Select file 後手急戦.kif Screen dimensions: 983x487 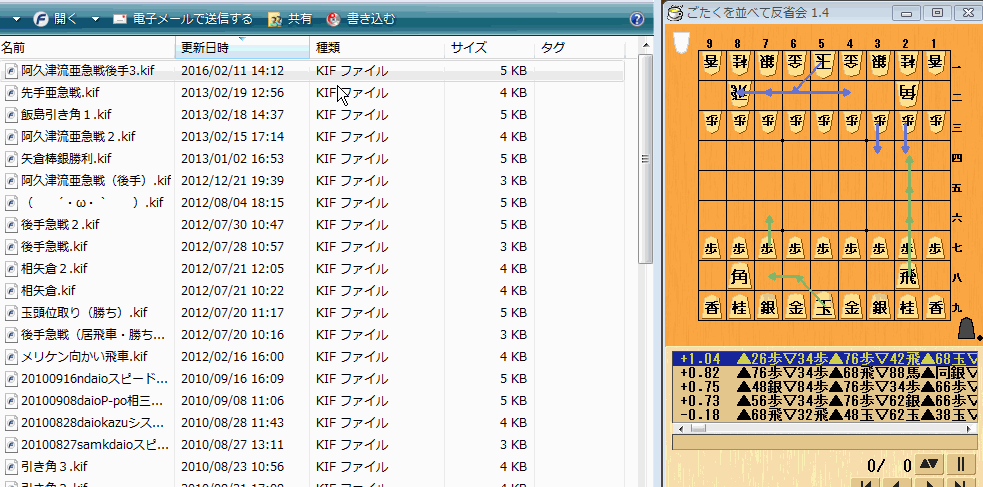[54, 246]
